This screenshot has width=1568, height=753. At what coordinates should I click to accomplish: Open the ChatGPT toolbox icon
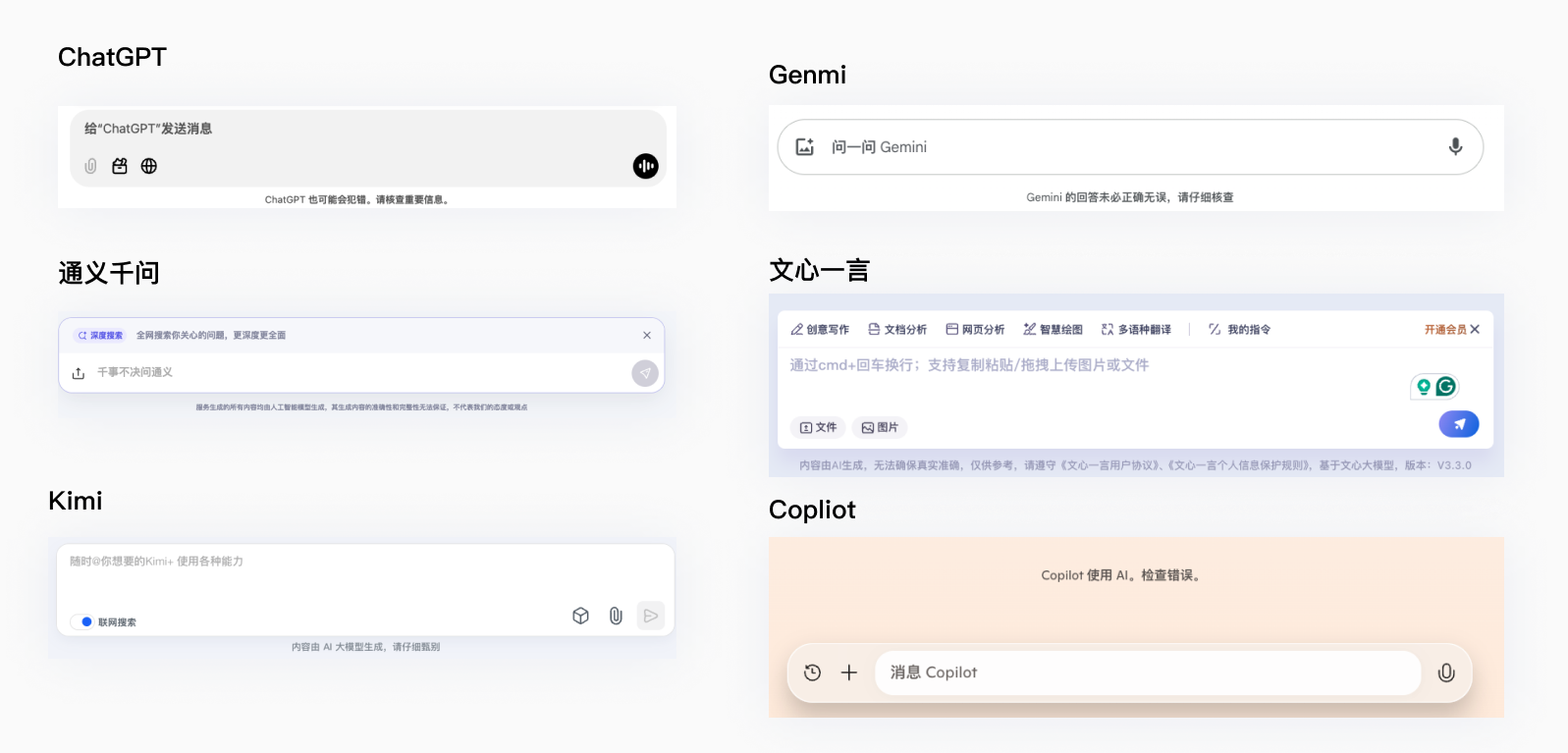(x=120, y=166)
